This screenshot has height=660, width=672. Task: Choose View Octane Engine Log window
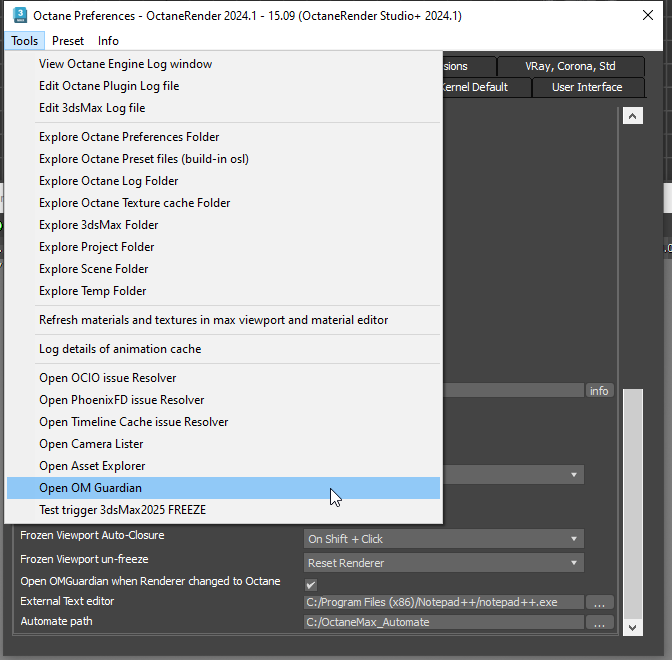[x=125, y=64]
